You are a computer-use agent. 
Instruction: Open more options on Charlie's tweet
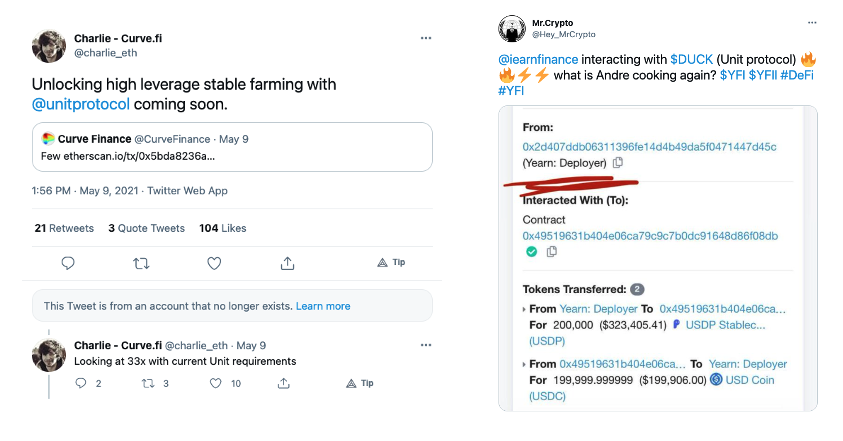click(x=426, y=38)
